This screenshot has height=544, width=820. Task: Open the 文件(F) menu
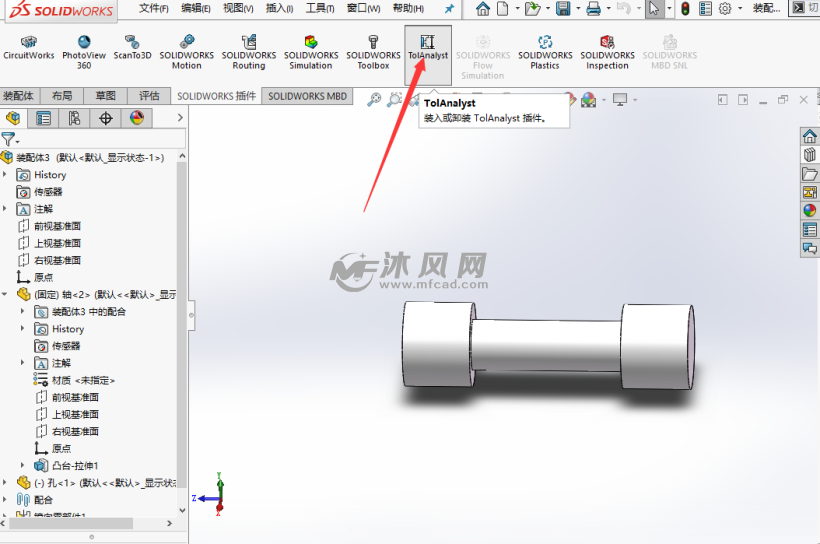pos(154,8)
